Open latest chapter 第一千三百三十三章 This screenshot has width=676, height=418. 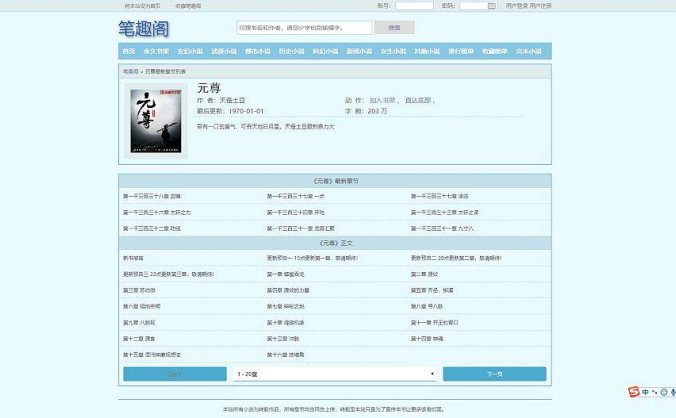click(x=444, y=212)
